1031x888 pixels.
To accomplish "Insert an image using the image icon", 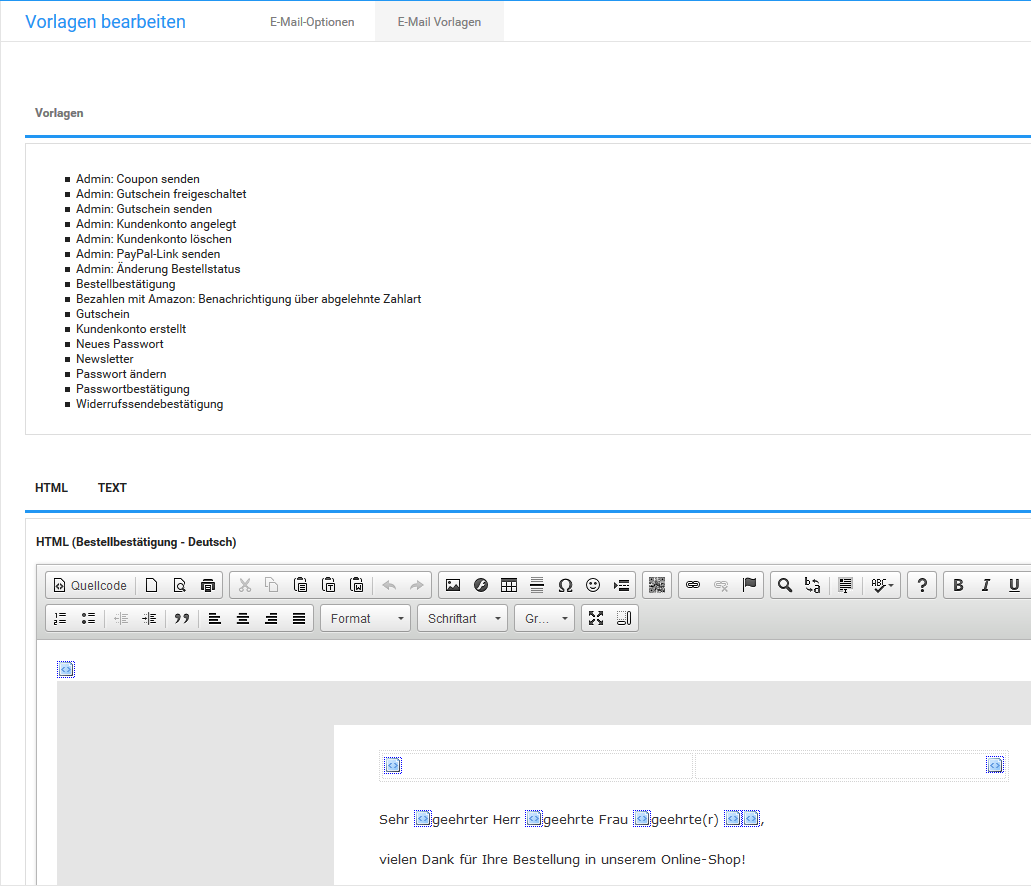I will [455, 585].
